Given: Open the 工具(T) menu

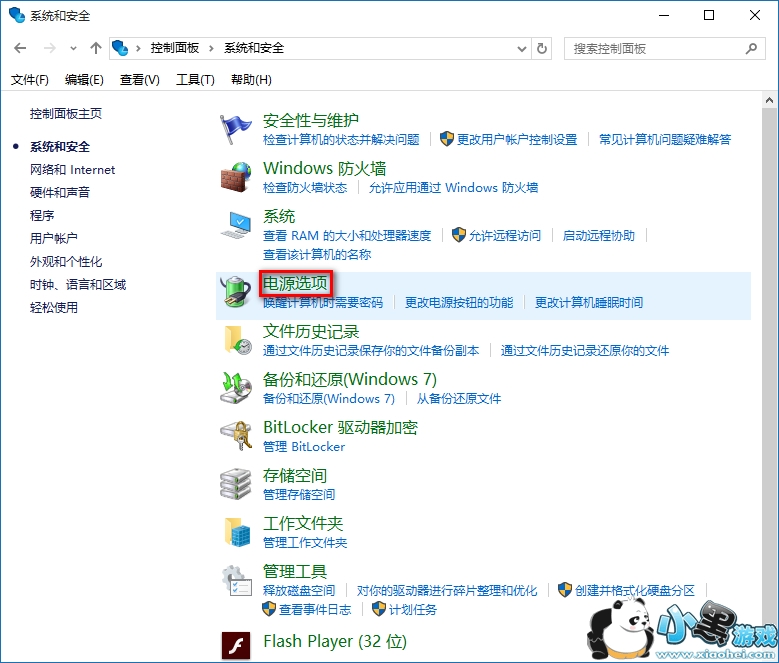Looking at the screenshot, I should 195,80.
